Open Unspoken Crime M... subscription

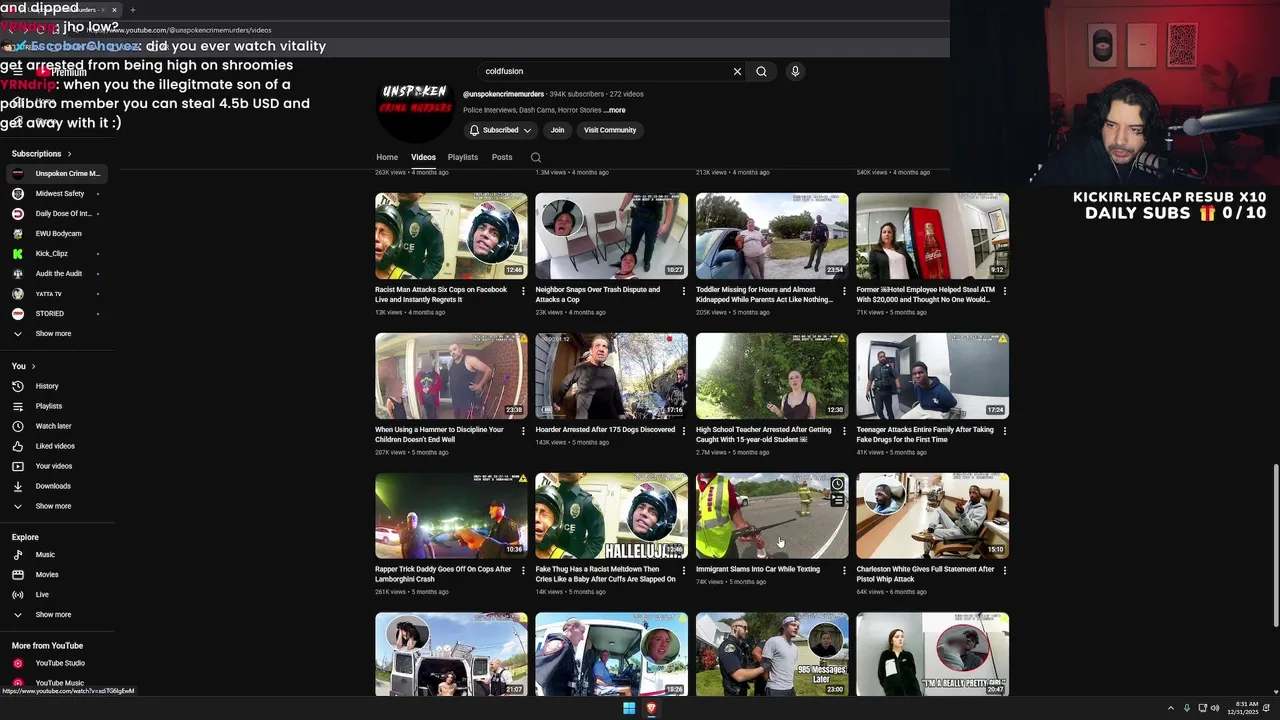tap(57, 174)
